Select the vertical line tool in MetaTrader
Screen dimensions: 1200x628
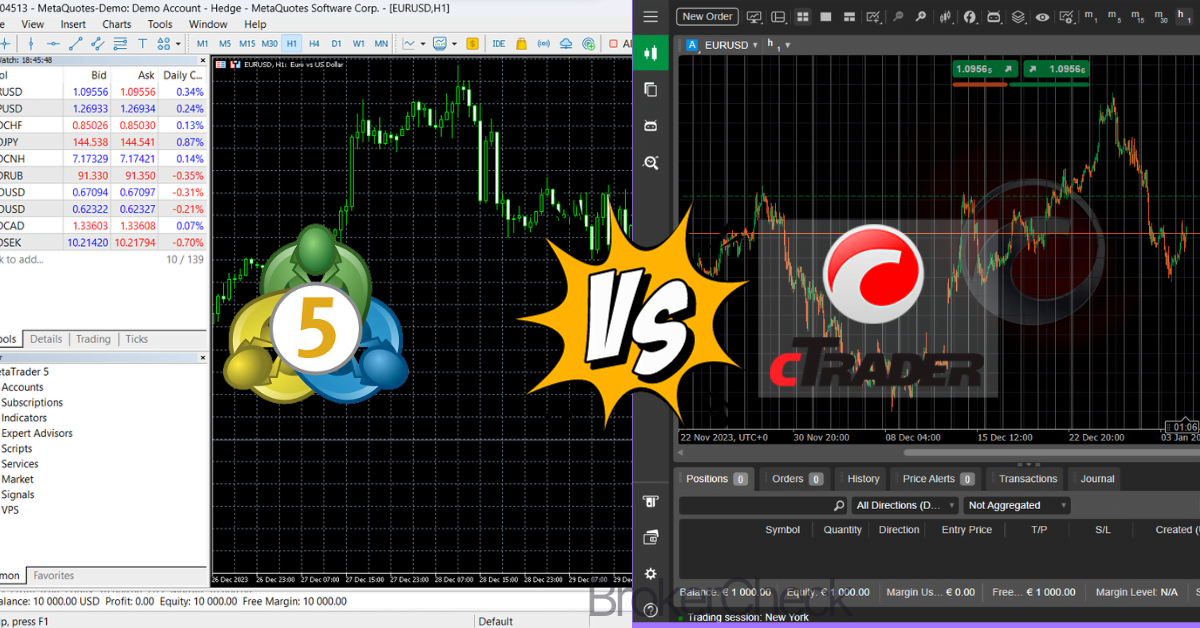click(x=31, y=44)
